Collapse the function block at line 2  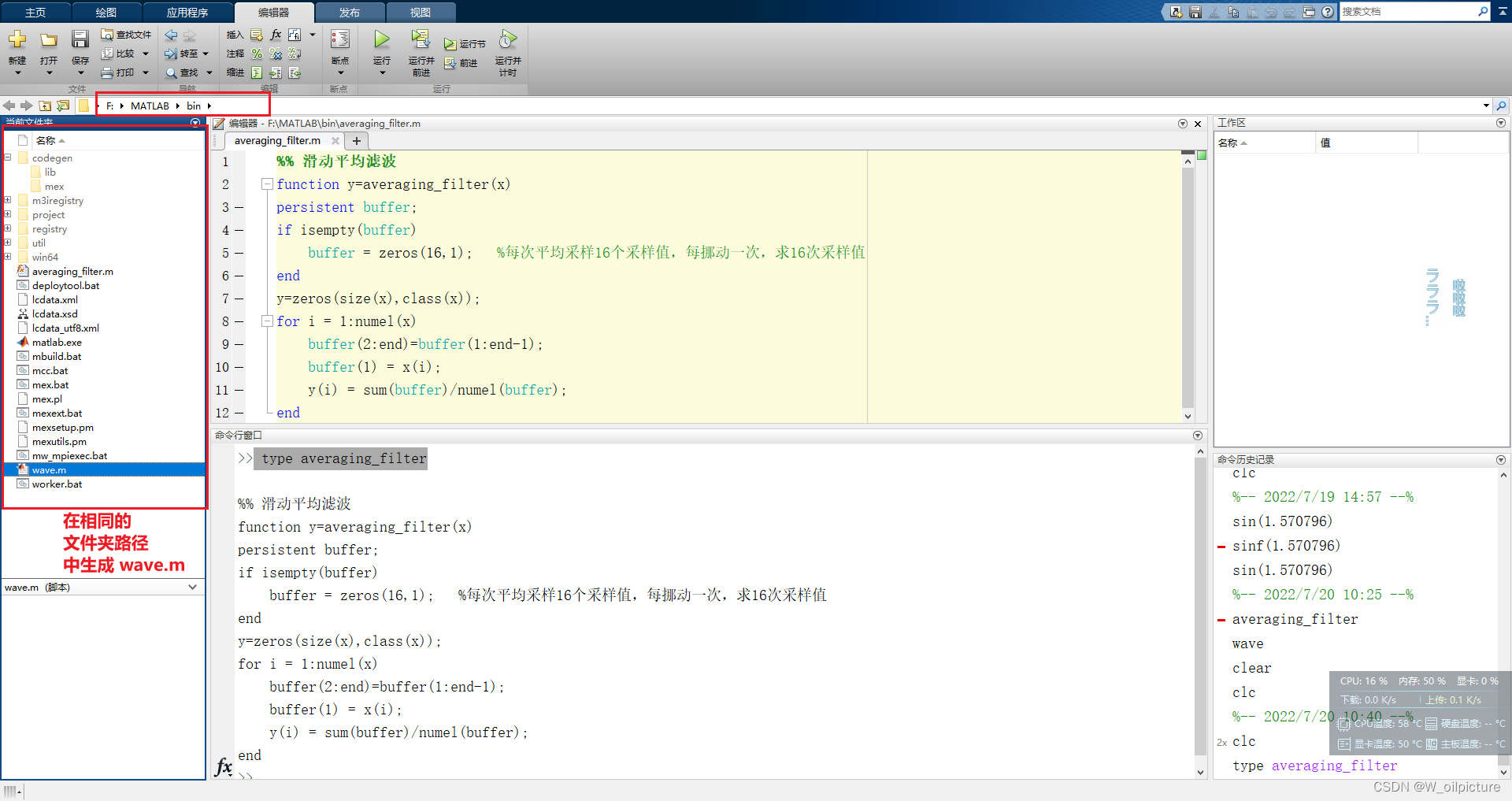267,184
